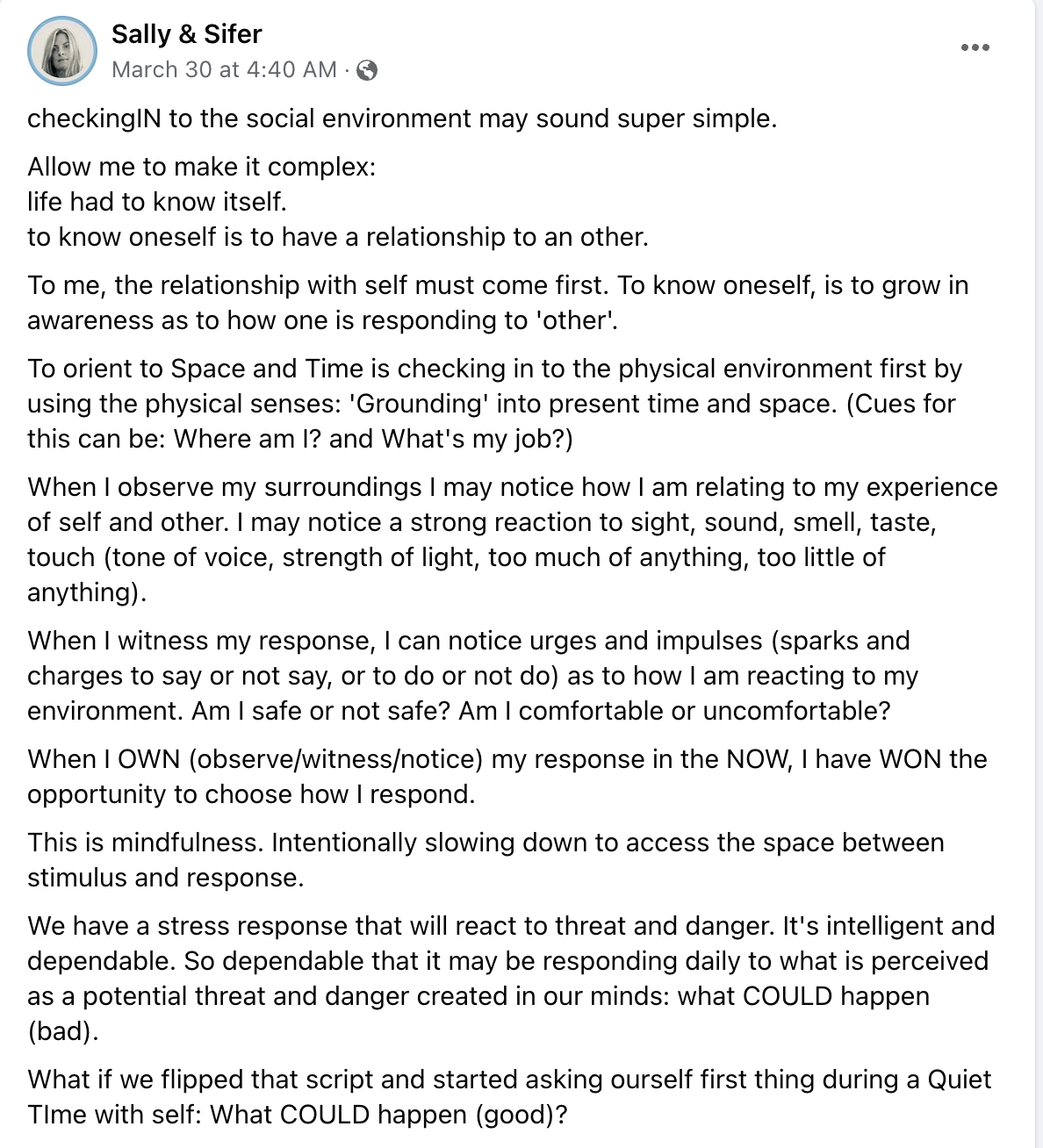
Task: Click the final paragraph beginning 'What if we flipped'
Action: click(x=508, y=1097)
